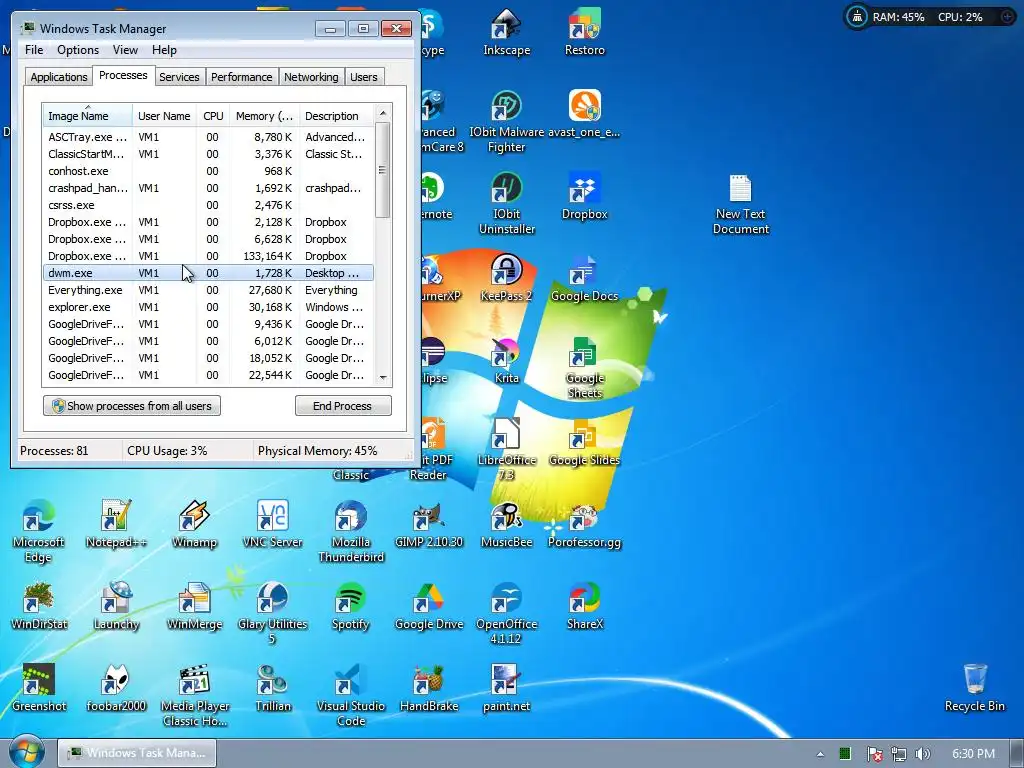
Task: Open Greenshot desktop shortcut
Action: tap(39, 688)
